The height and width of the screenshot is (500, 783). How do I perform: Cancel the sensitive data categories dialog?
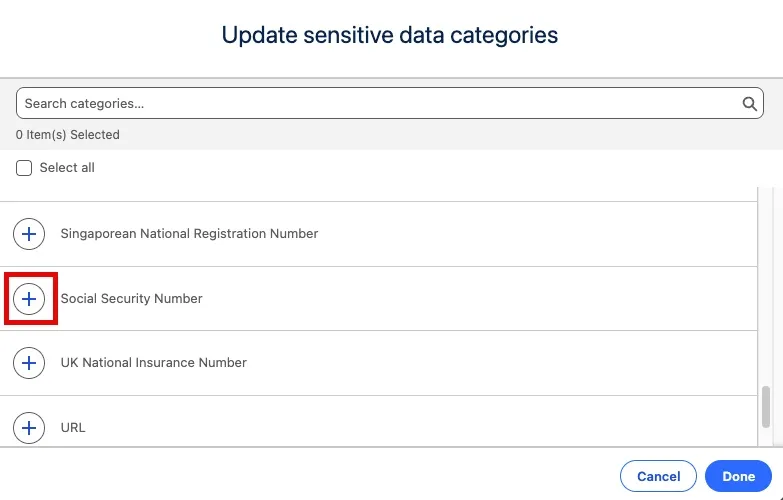point(658,476)
